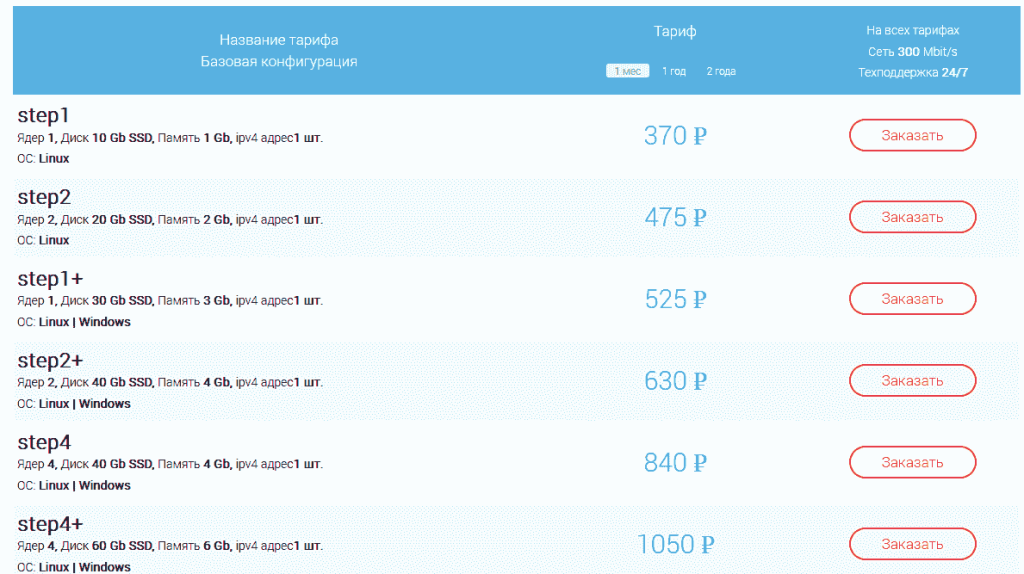
Task: Hit Заказать next to 840 ₽
Action: point(912,463)
